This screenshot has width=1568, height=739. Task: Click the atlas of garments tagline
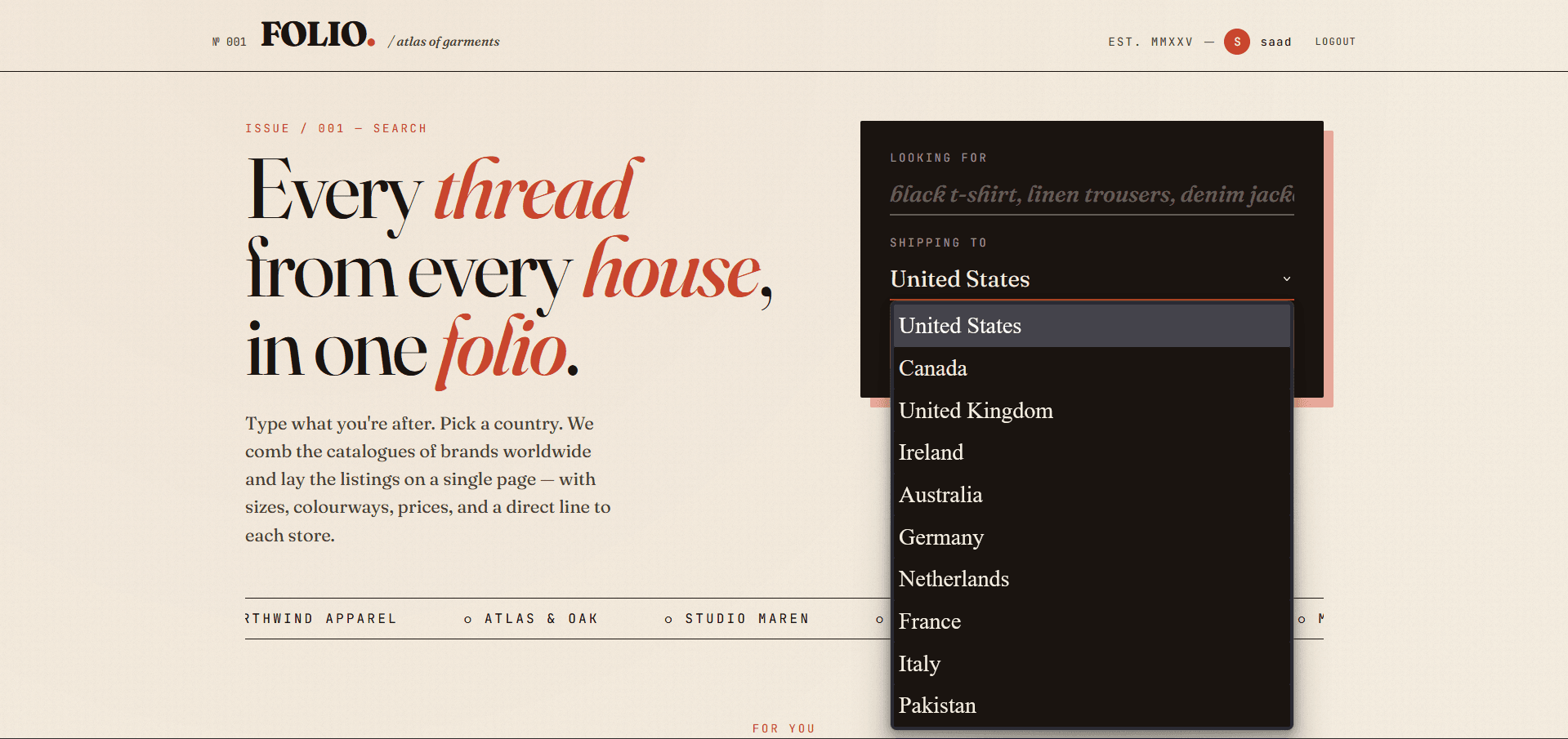point(444,42)
